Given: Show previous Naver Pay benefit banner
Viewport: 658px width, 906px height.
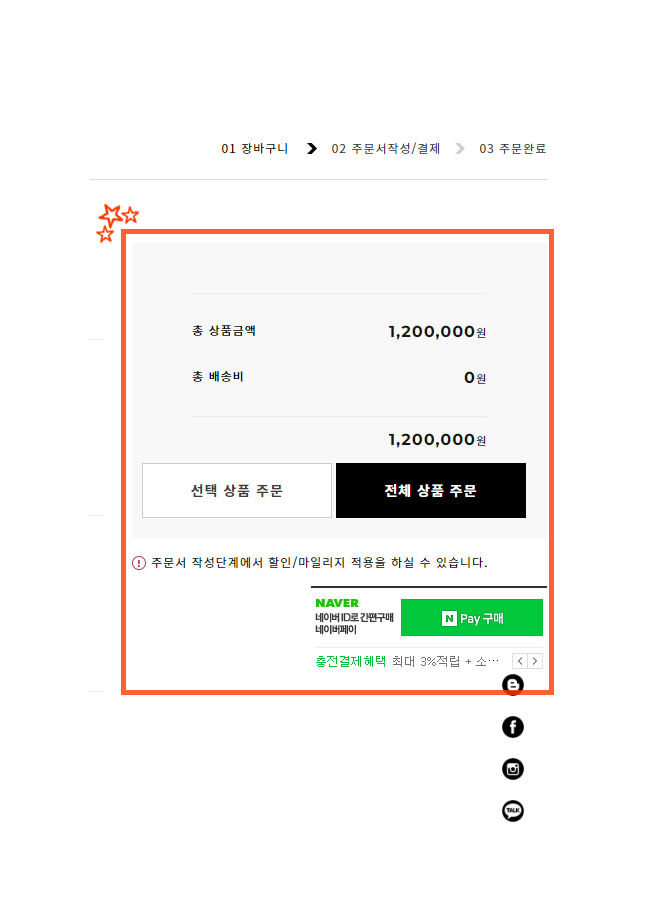Looking at the screenshot, I should (520, 661).
